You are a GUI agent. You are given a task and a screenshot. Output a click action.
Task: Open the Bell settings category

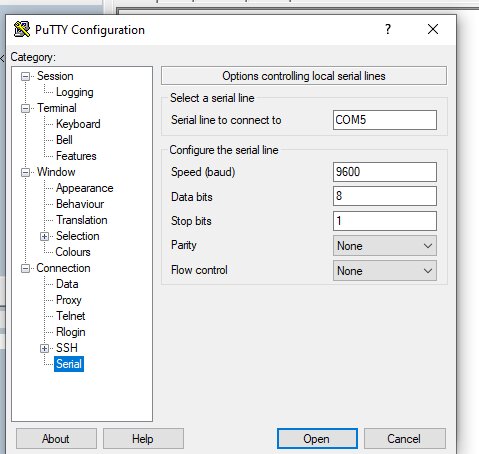coord(64,140)
